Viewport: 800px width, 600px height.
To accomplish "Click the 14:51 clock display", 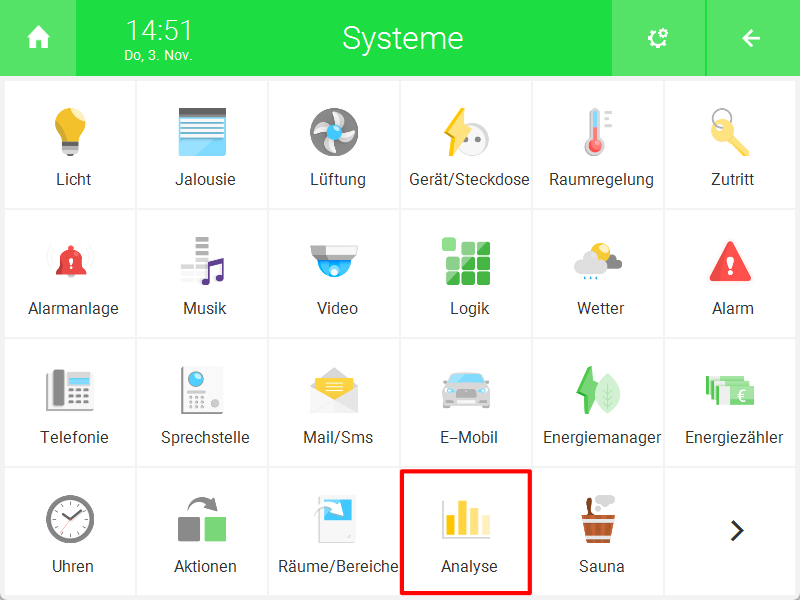I will 159,30.
